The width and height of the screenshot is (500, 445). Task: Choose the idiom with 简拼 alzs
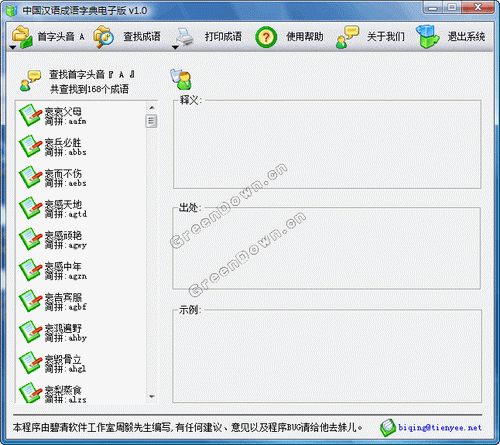point(63,390)
